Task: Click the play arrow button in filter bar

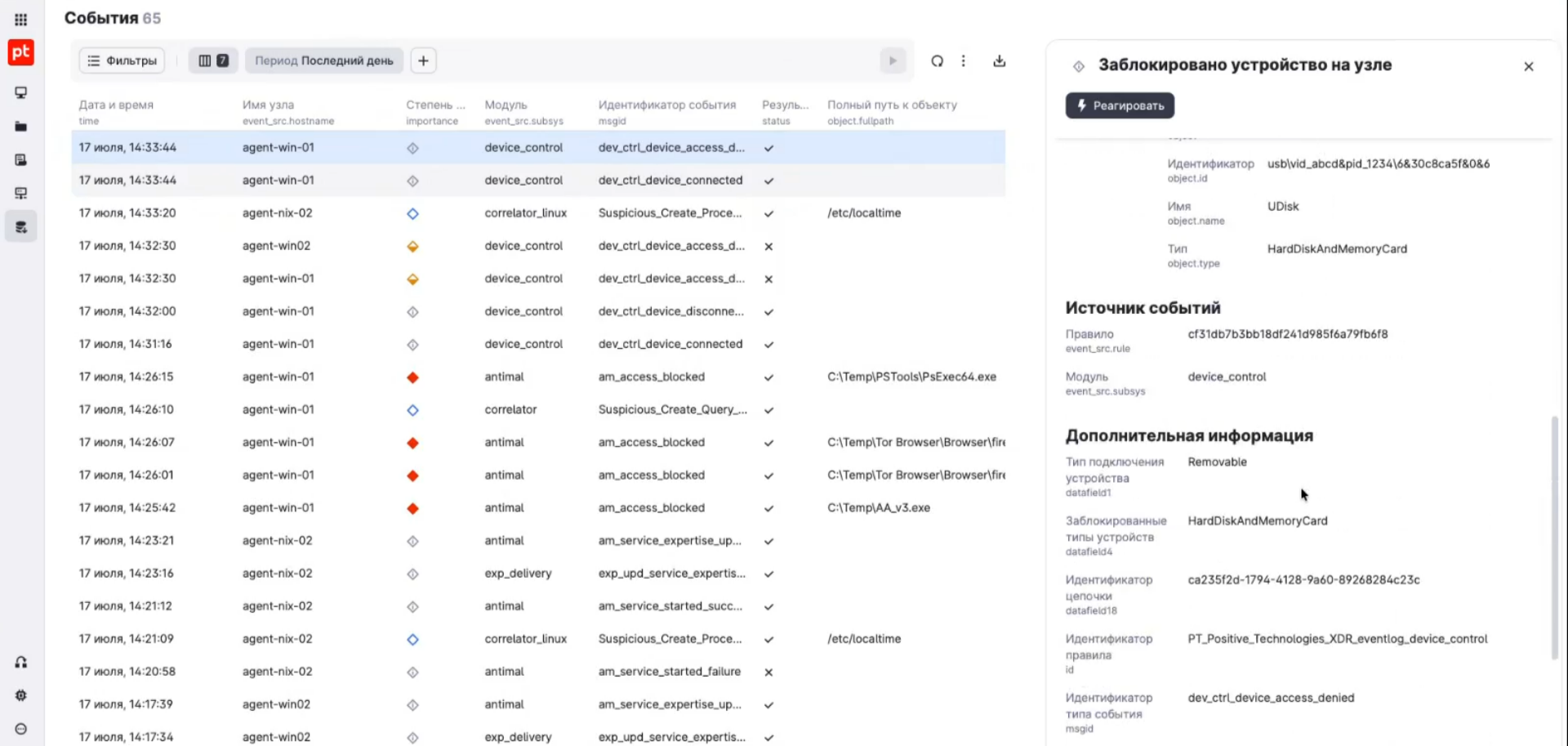Action: pos(893,60)
